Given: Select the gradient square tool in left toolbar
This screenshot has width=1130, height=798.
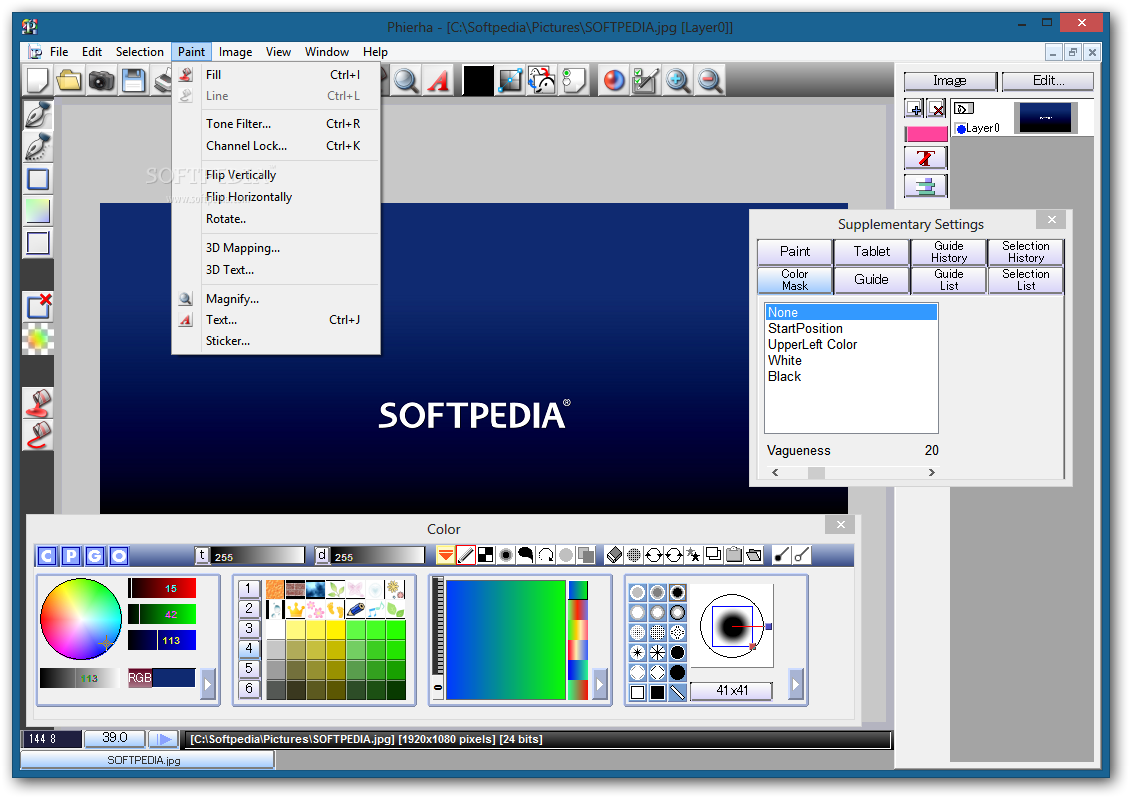Looking at the screenshot, I should (x=37, y=210).
